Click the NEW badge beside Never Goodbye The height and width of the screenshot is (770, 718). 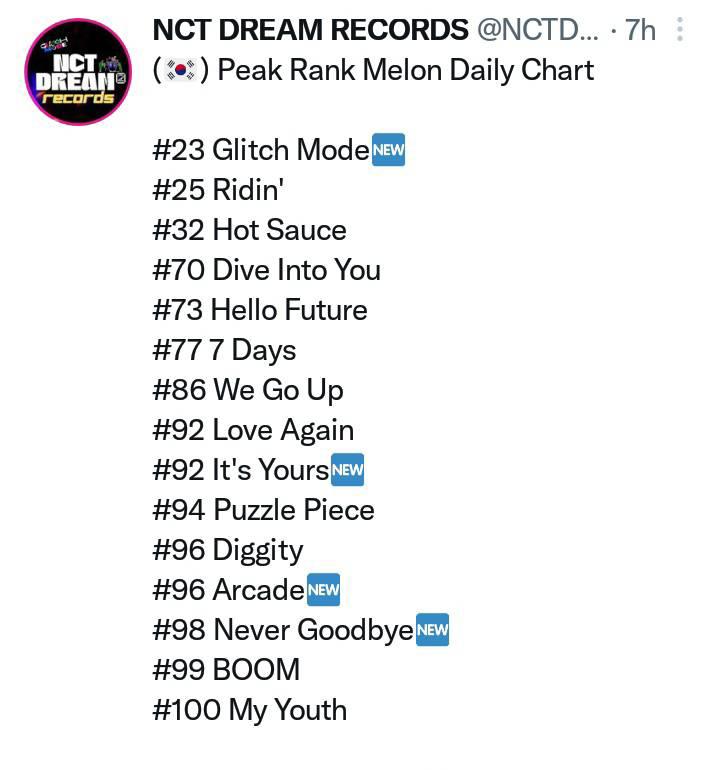[x=432, y=630]
